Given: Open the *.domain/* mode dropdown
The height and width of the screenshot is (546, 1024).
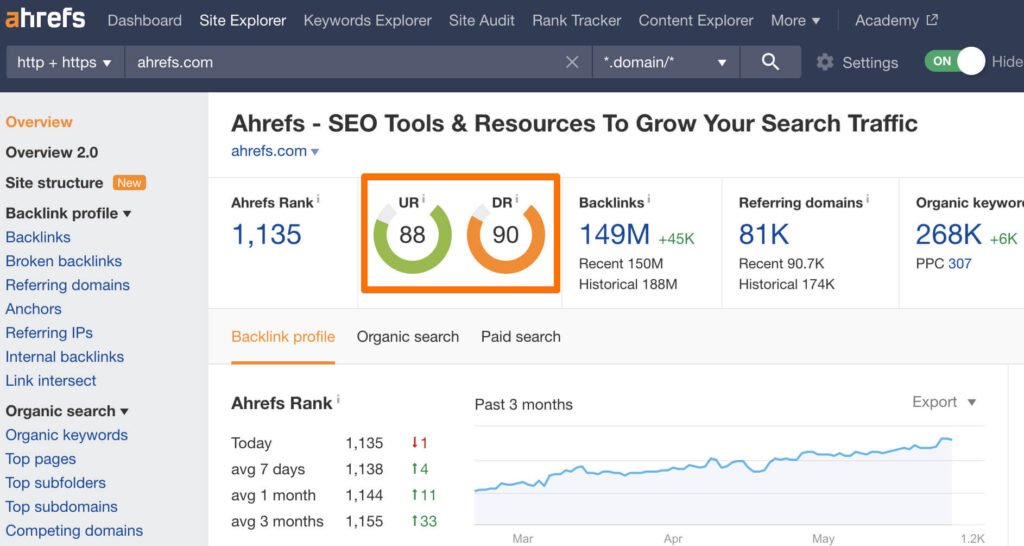Looking at the screenshot, I should click(x=665, y=62).
